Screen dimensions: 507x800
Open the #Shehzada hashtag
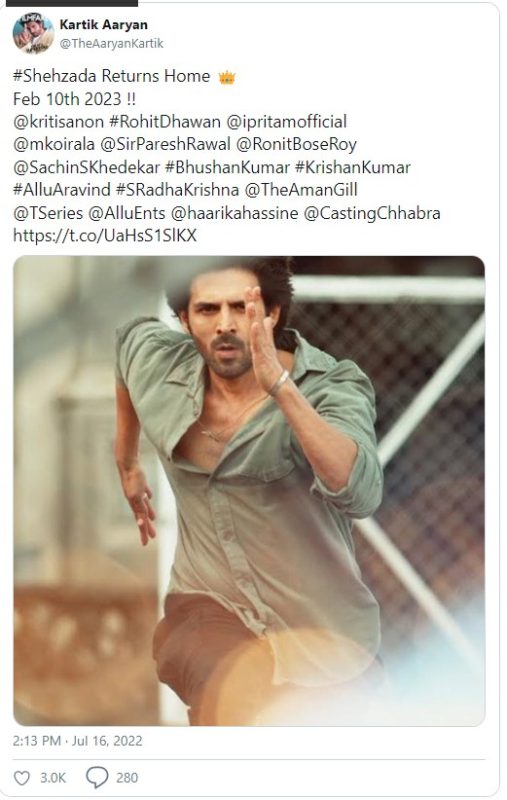[55, 76]
